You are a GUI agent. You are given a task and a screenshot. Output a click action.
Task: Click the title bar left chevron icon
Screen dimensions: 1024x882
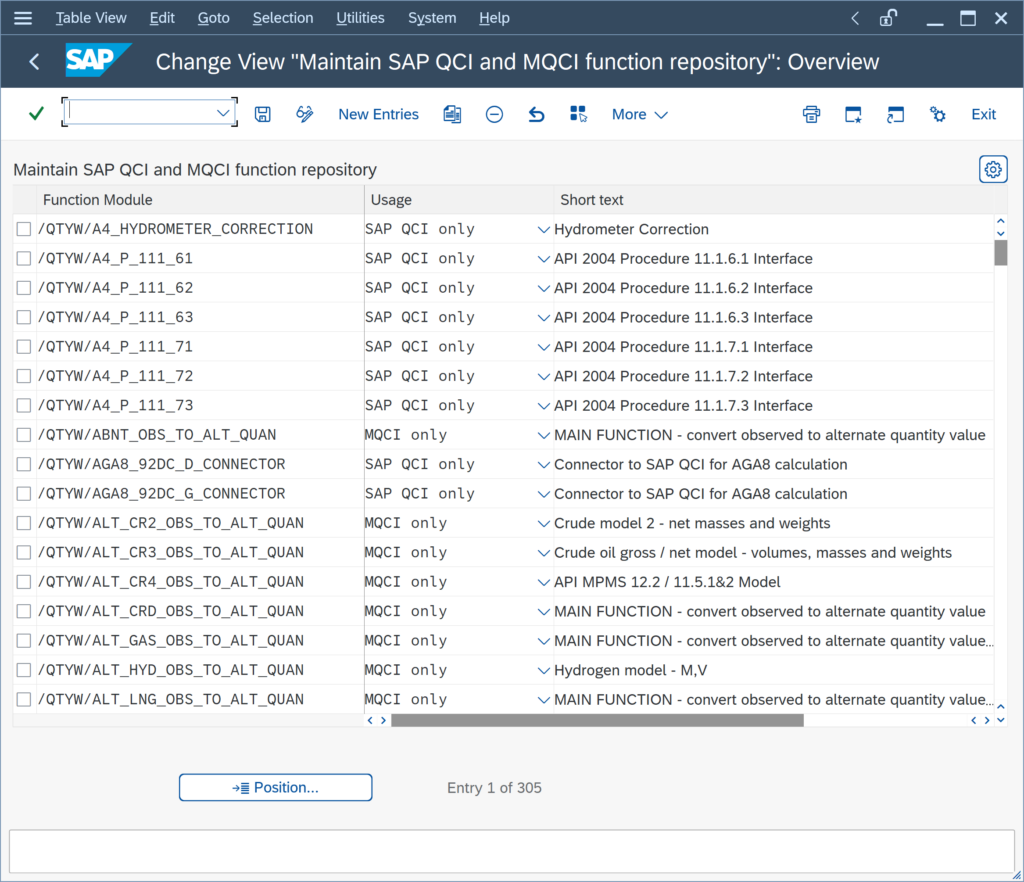pos(855,18)
